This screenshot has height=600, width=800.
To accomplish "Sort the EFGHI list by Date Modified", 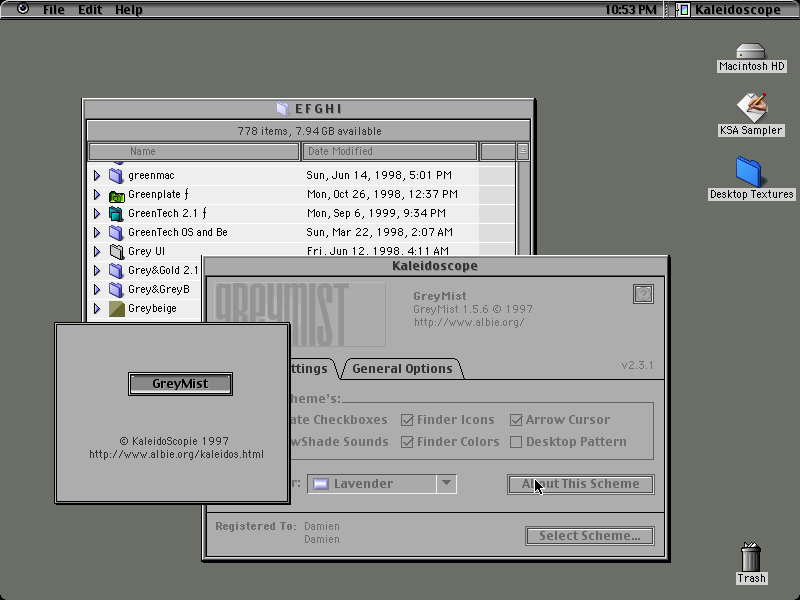I will (x=390, y=152).
